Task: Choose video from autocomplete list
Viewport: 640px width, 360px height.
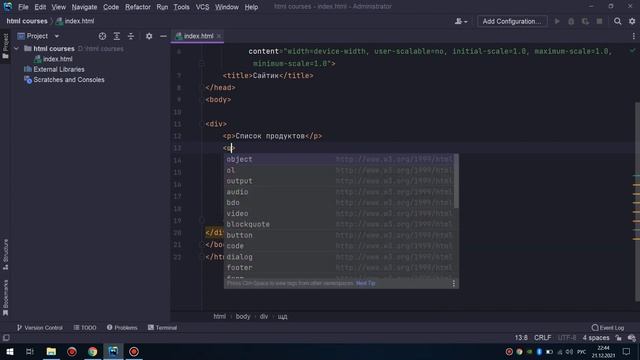Action: click(339, 213)
